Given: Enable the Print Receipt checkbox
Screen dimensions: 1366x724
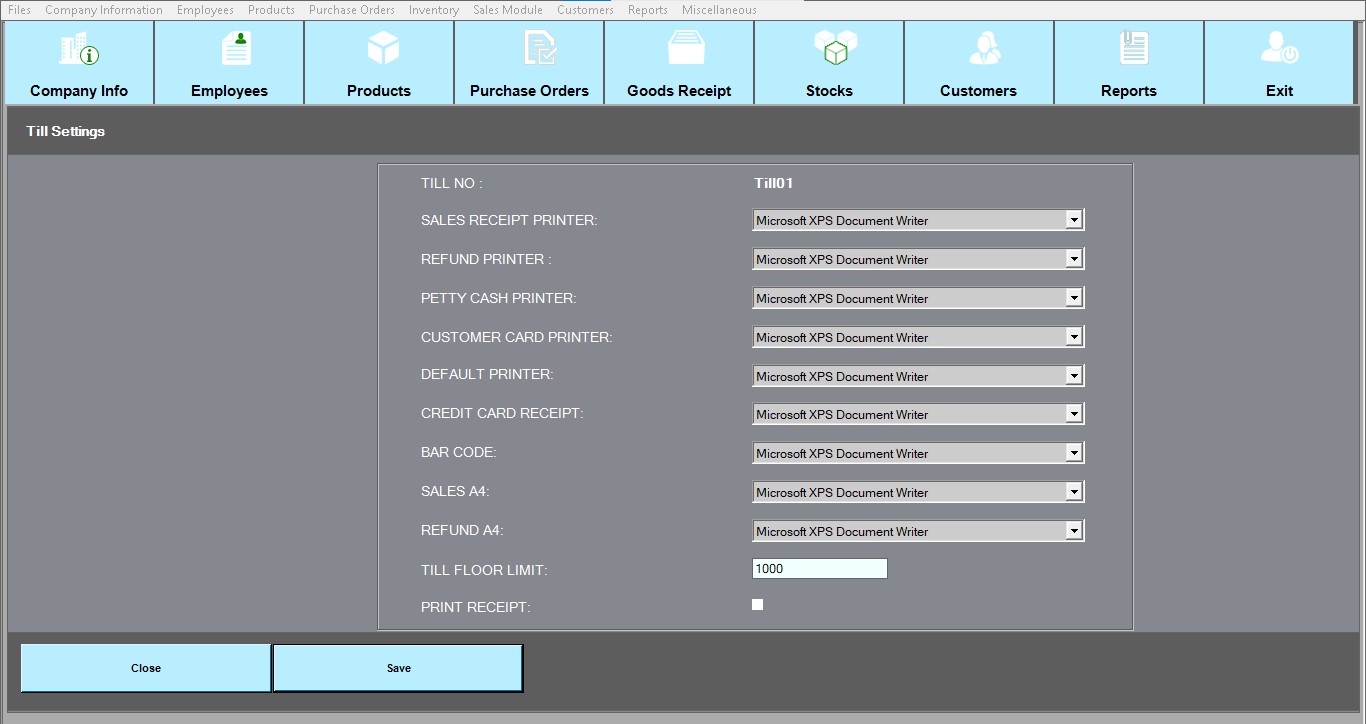Looking at the screenshot, I should [757, 605].
